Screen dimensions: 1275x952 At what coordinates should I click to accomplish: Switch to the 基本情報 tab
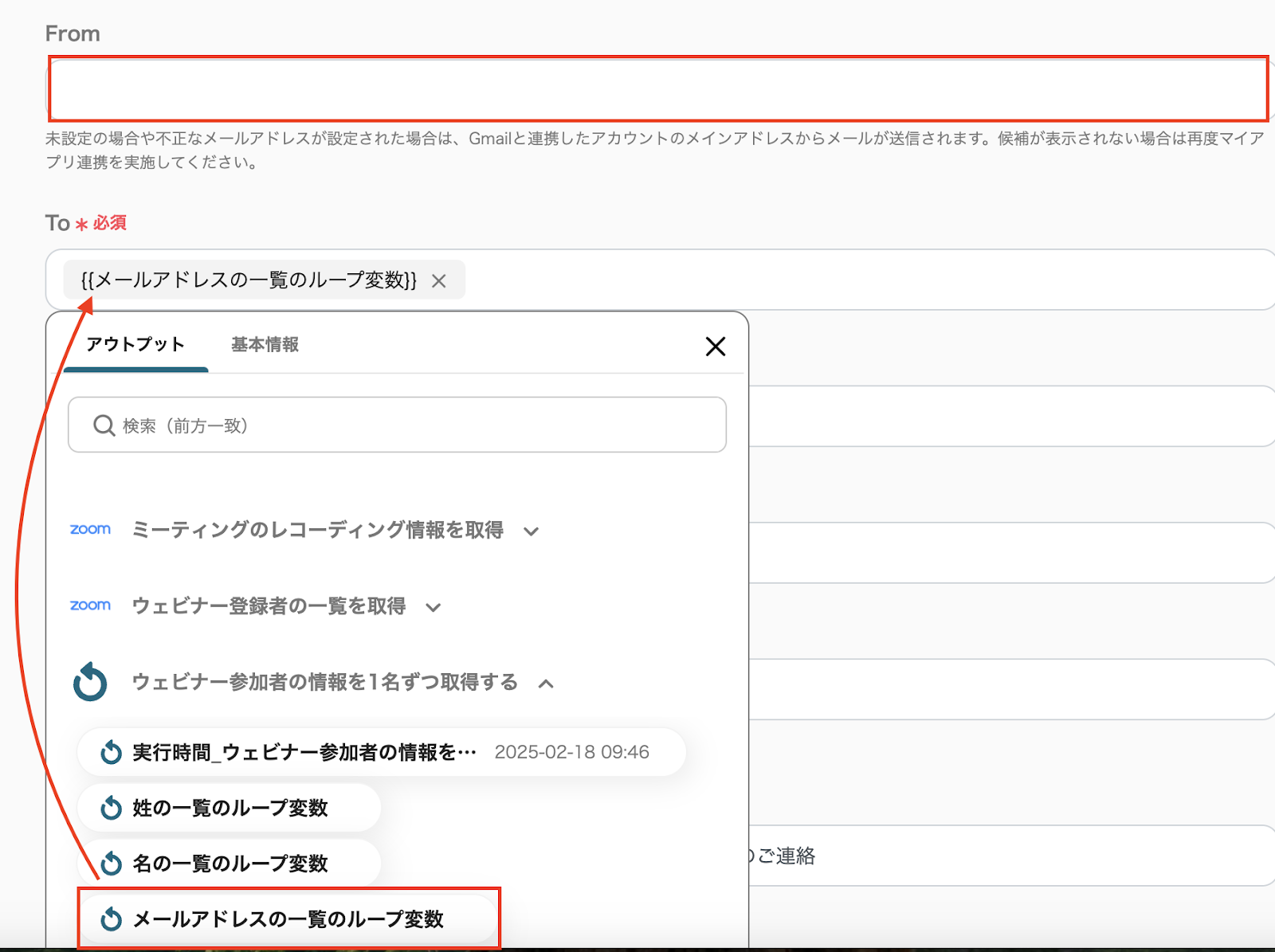265,345
